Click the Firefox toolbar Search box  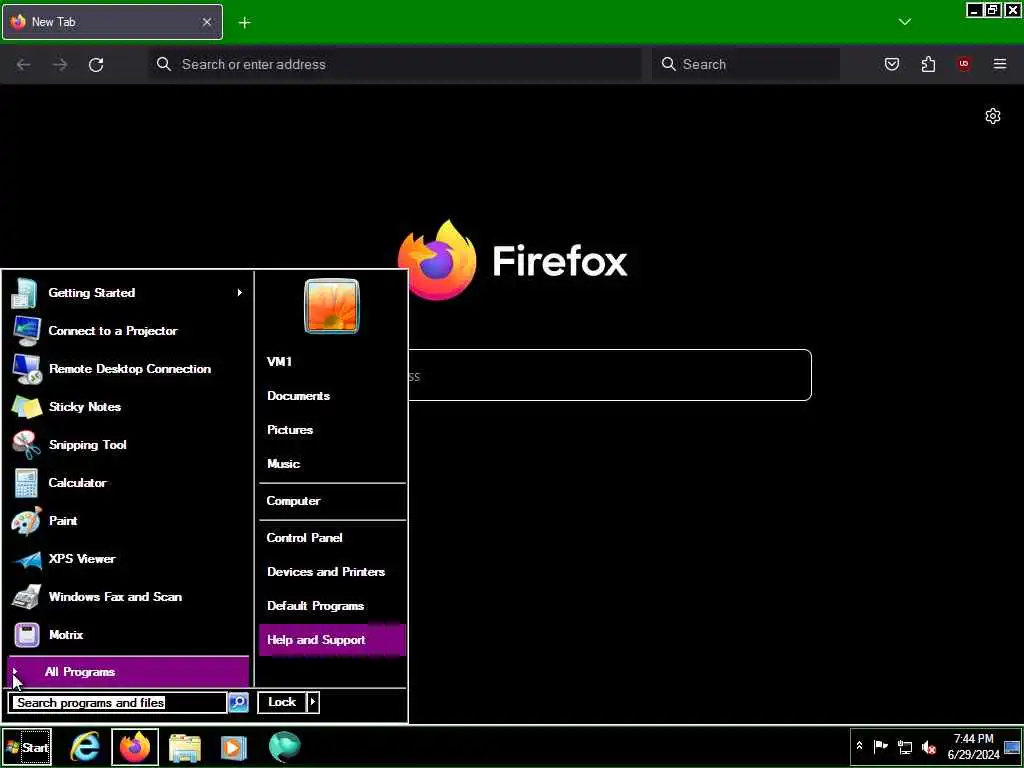746,64
